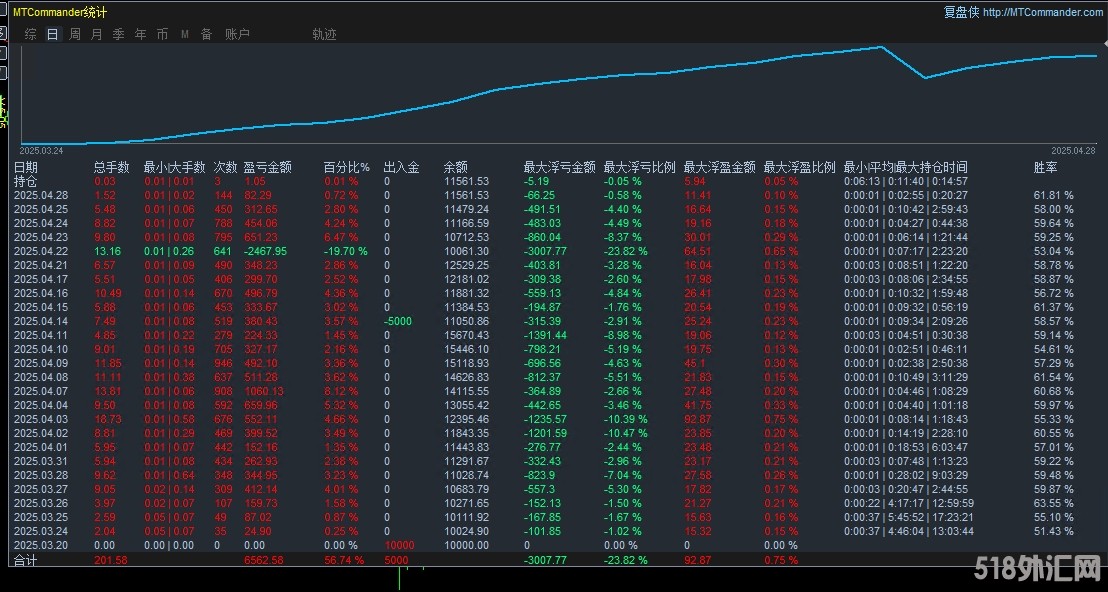Click the M tab
Image resolution: width=1108 pixels, height=592 pixels.
pyautogui.click(x=185, y=34)
